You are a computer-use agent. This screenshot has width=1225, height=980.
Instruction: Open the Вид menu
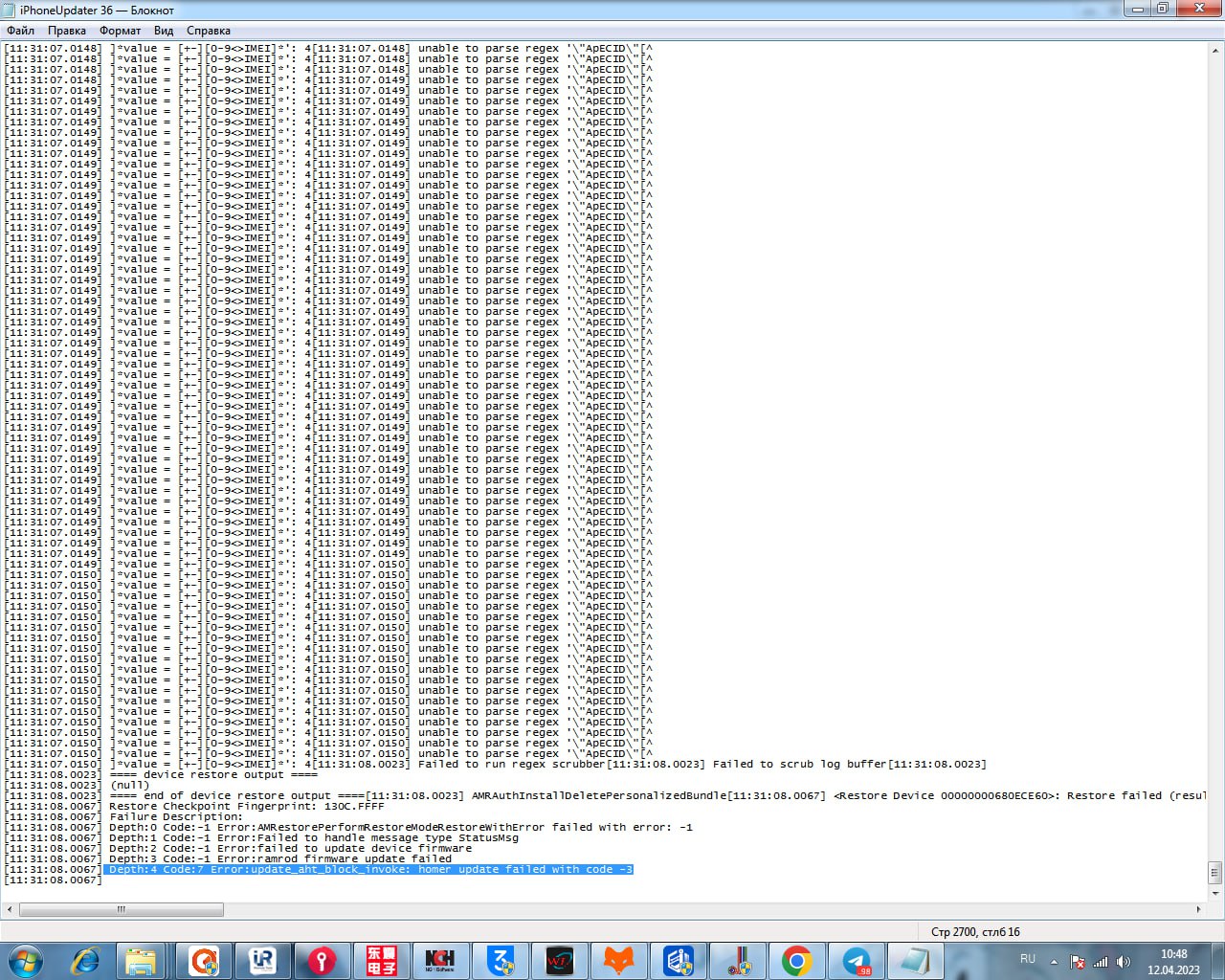click(x=164, y=31)
